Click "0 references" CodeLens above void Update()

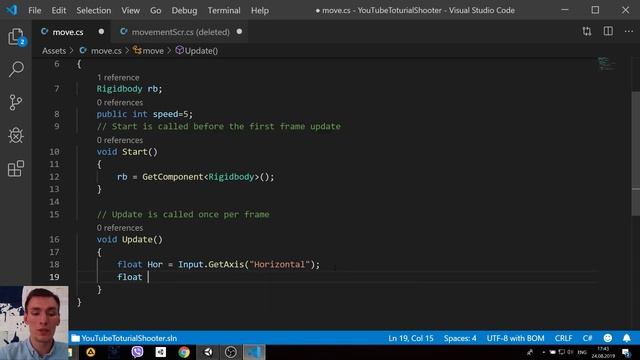120,228
